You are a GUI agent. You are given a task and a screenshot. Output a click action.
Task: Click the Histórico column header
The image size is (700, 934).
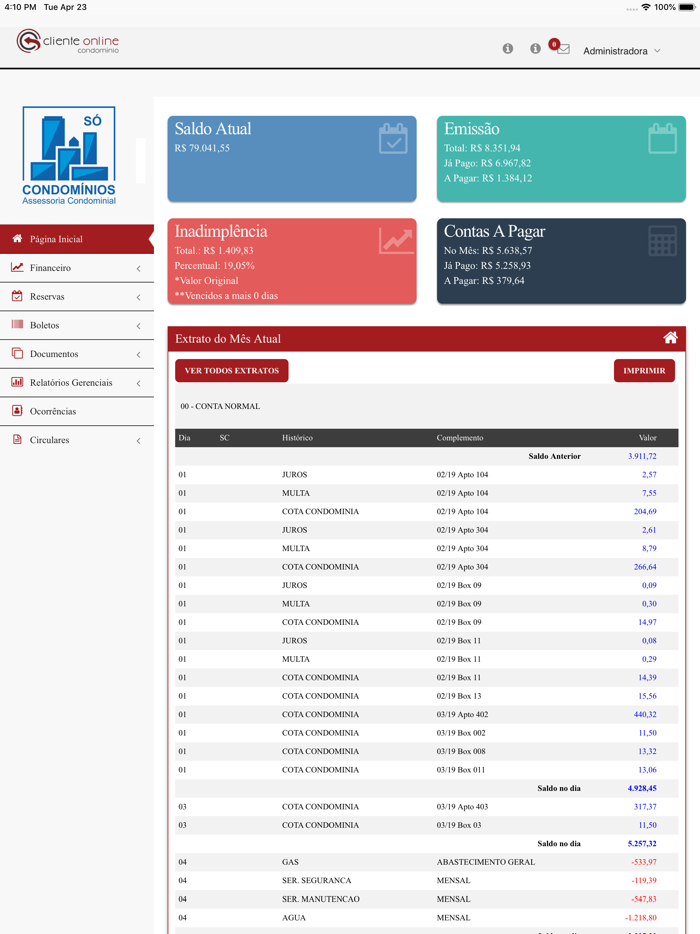pos(297,438)
